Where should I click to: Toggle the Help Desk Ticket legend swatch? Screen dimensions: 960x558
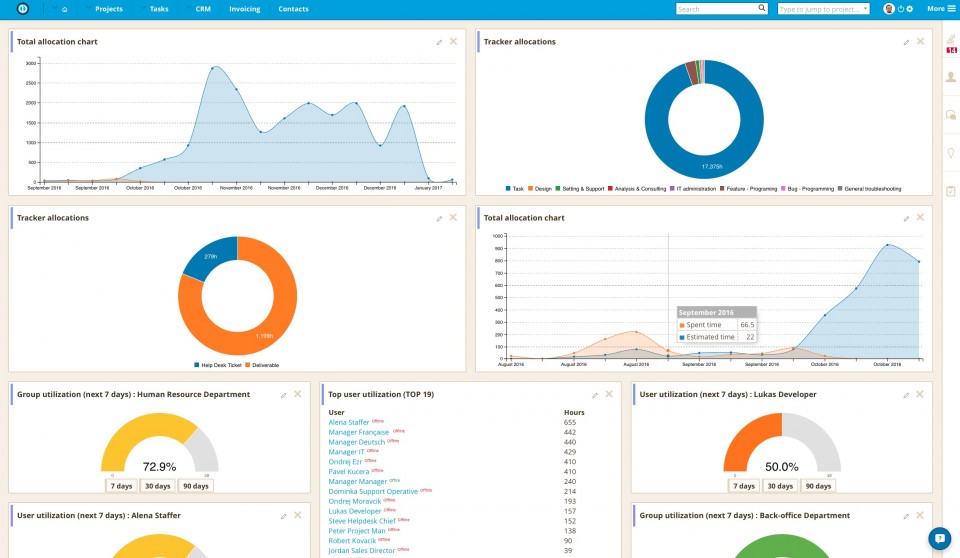pyautogui.click(x=197, y=365)
